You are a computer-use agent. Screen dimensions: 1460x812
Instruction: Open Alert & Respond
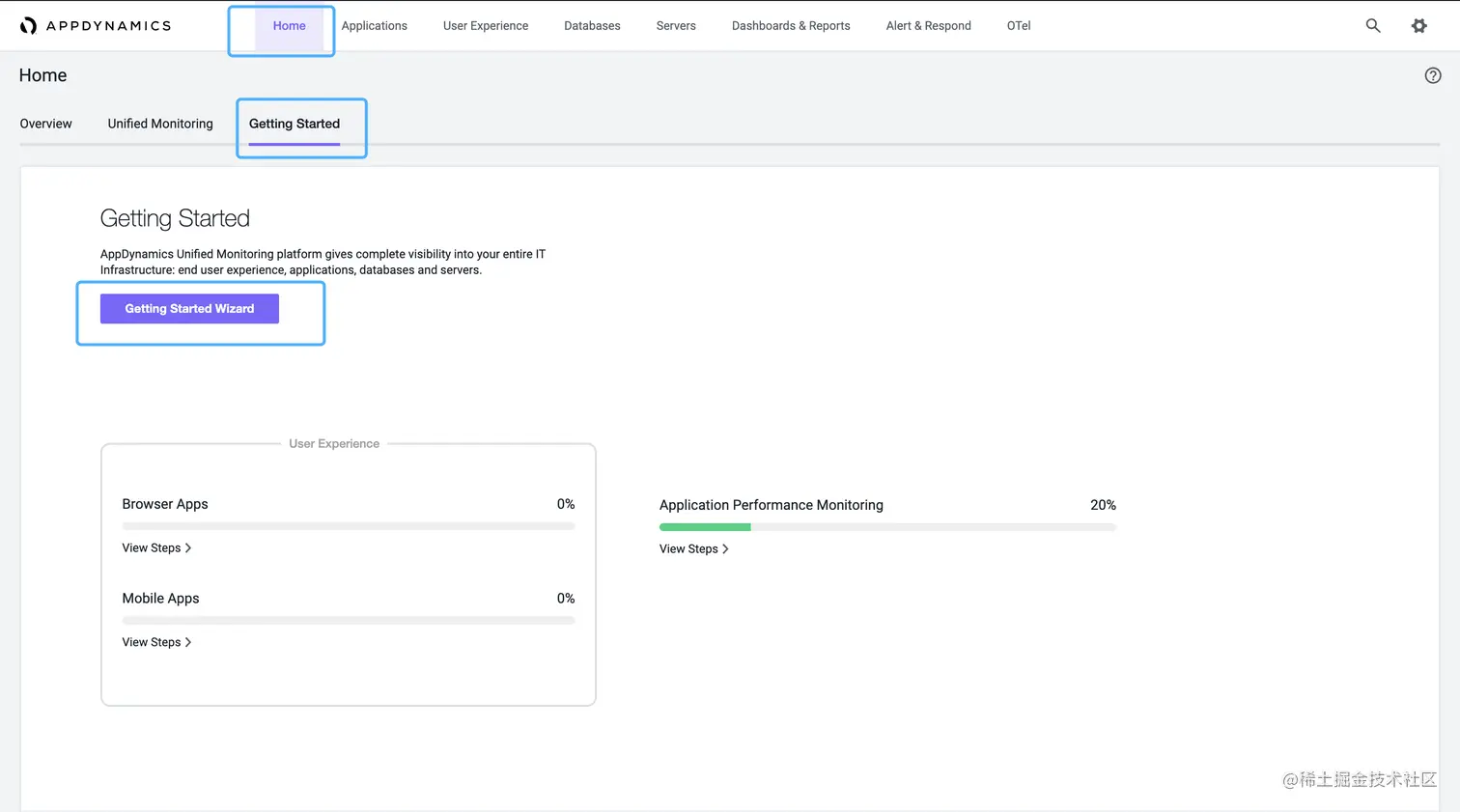point(929,26)
